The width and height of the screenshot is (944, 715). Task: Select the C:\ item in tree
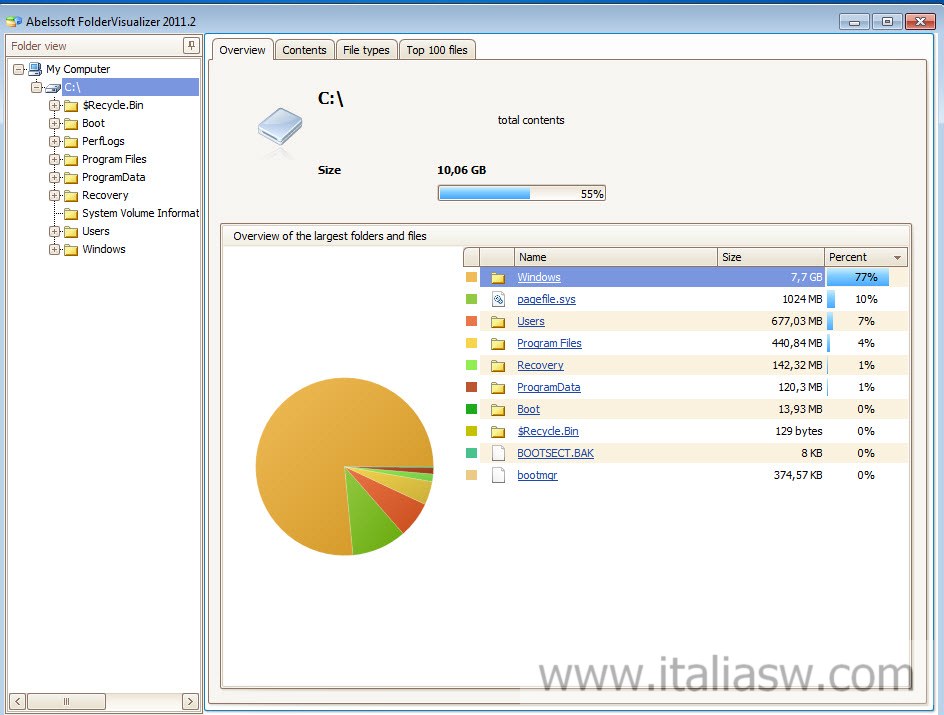130,87
